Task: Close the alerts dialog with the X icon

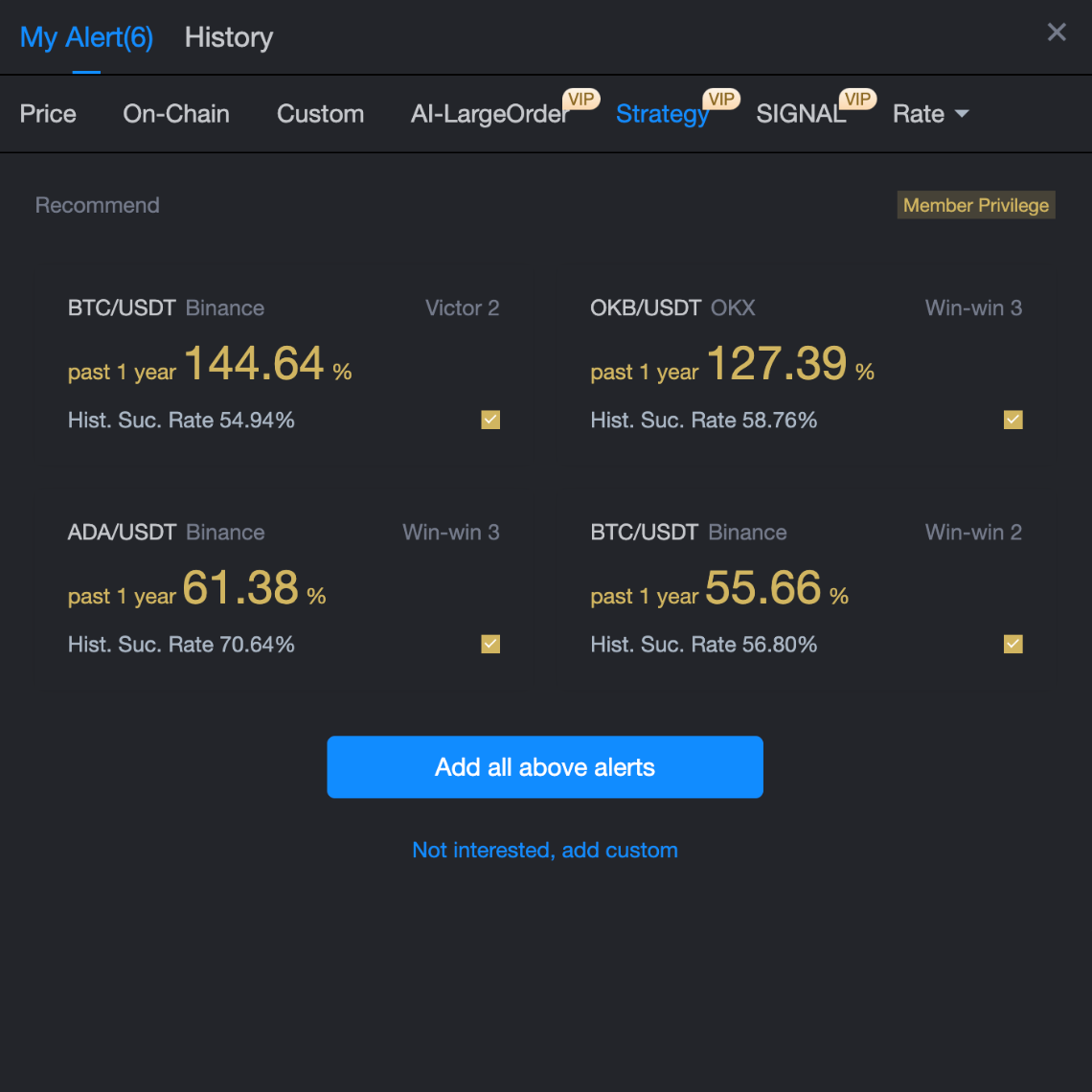Action: 1057,32
